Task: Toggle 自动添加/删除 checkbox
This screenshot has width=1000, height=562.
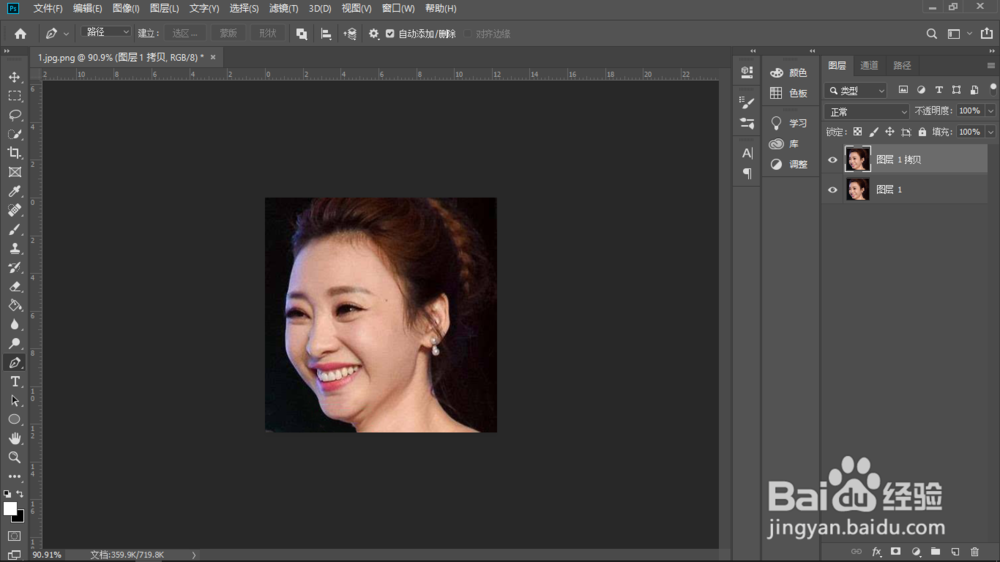Action: pos(390,34)
